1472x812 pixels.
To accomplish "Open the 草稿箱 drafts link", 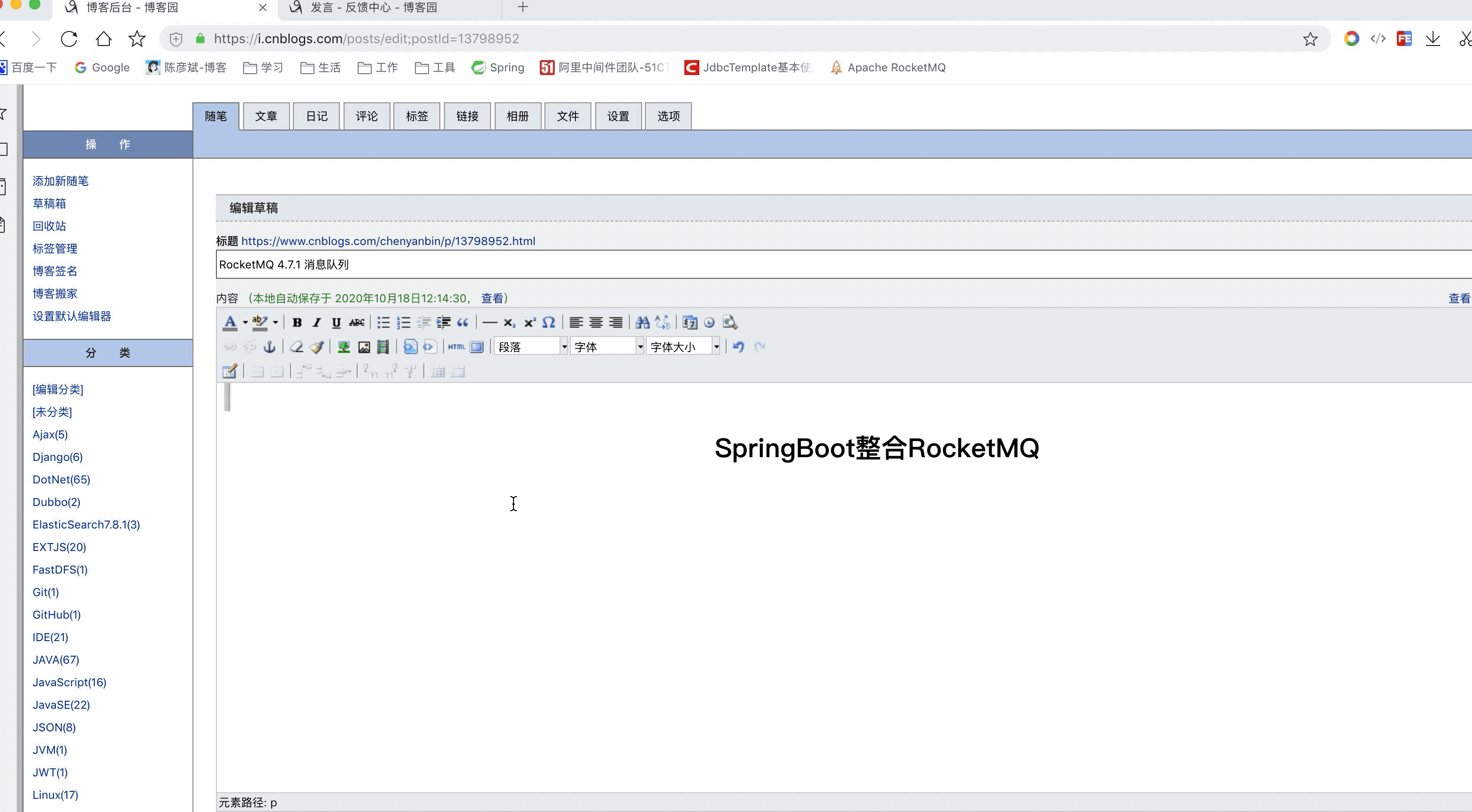I will [49, 203].
